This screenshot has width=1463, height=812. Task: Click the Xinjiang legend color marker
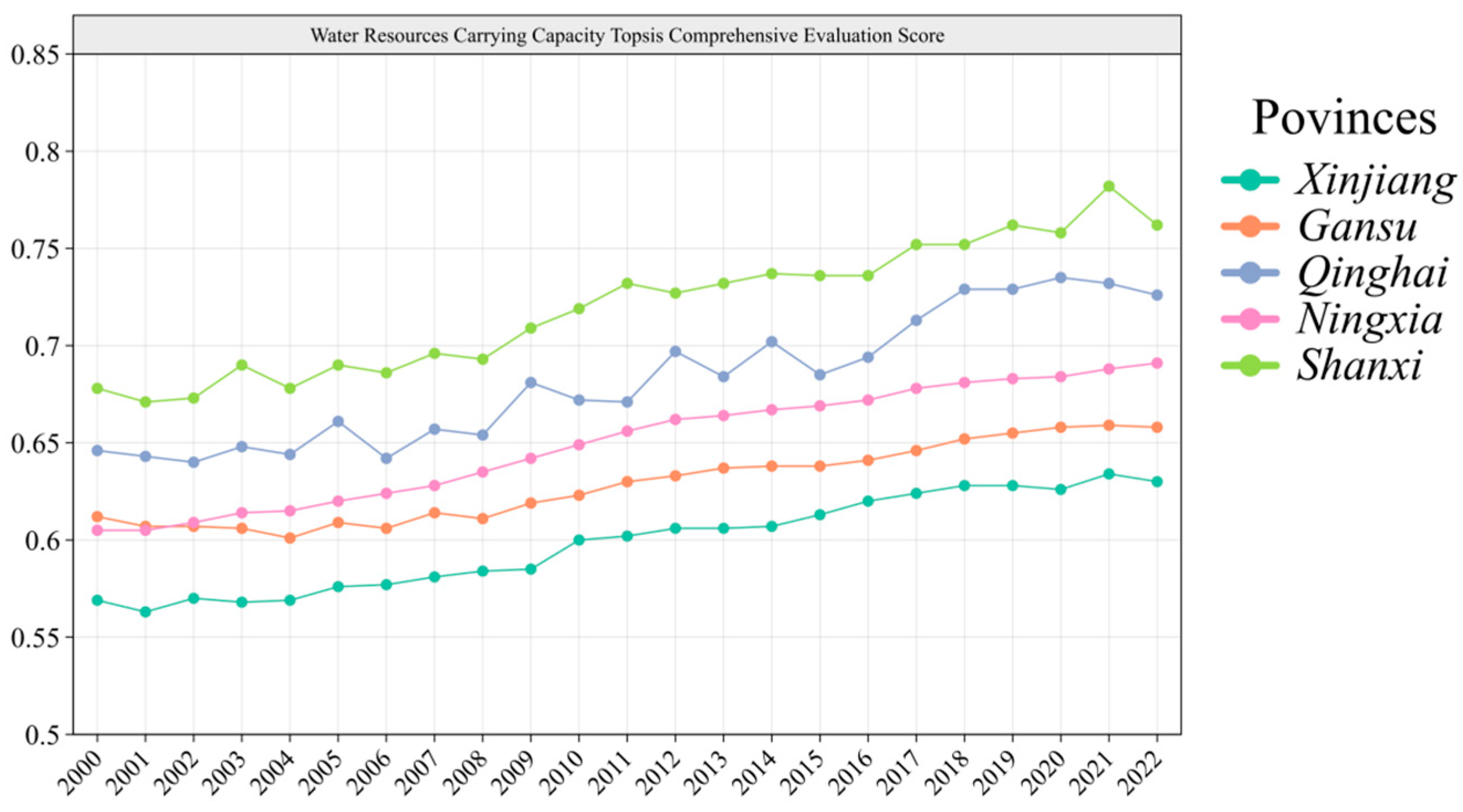point(1250,181)
